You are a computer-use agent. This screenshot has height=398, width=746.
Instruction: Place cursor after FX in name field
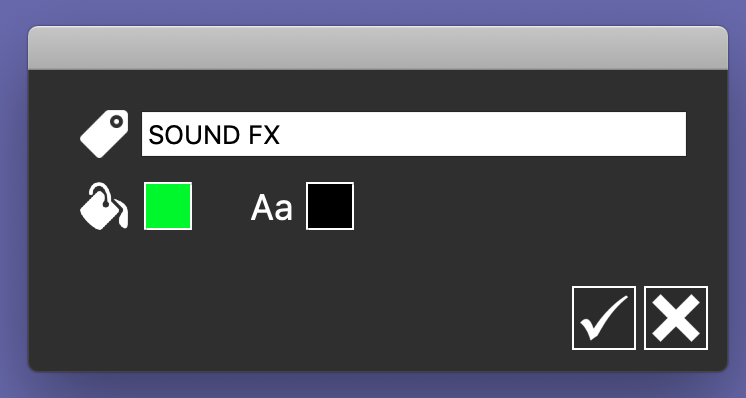coord(281,135)
